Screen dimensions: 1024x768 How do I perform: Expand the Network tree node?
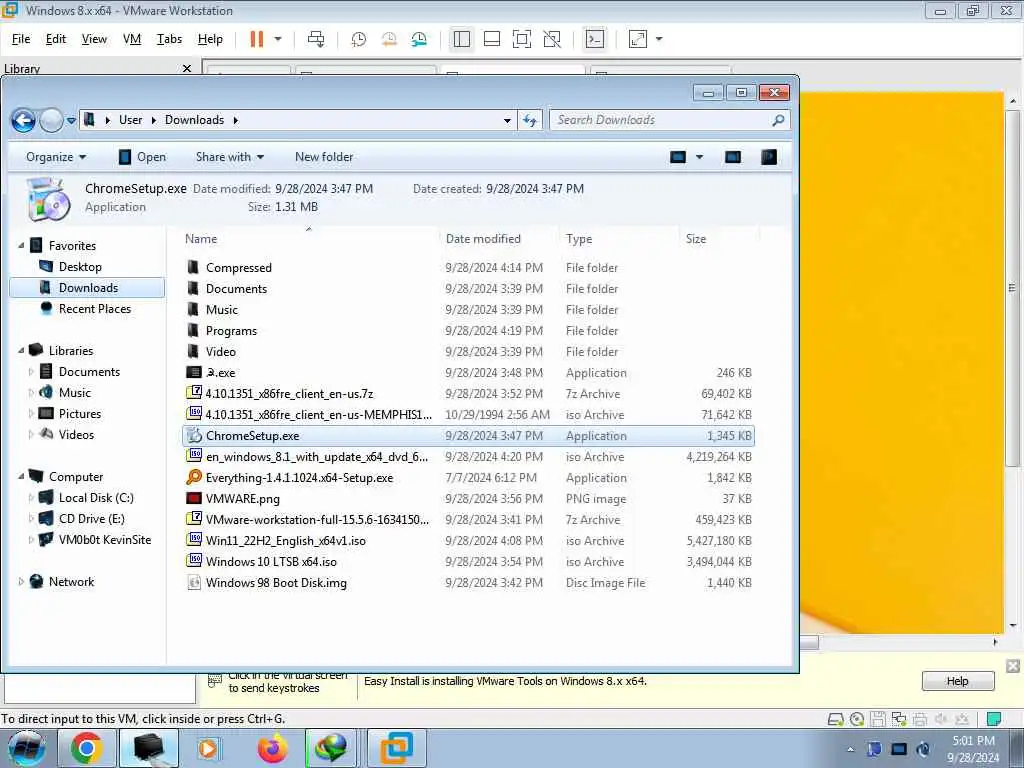coord(21,581)
